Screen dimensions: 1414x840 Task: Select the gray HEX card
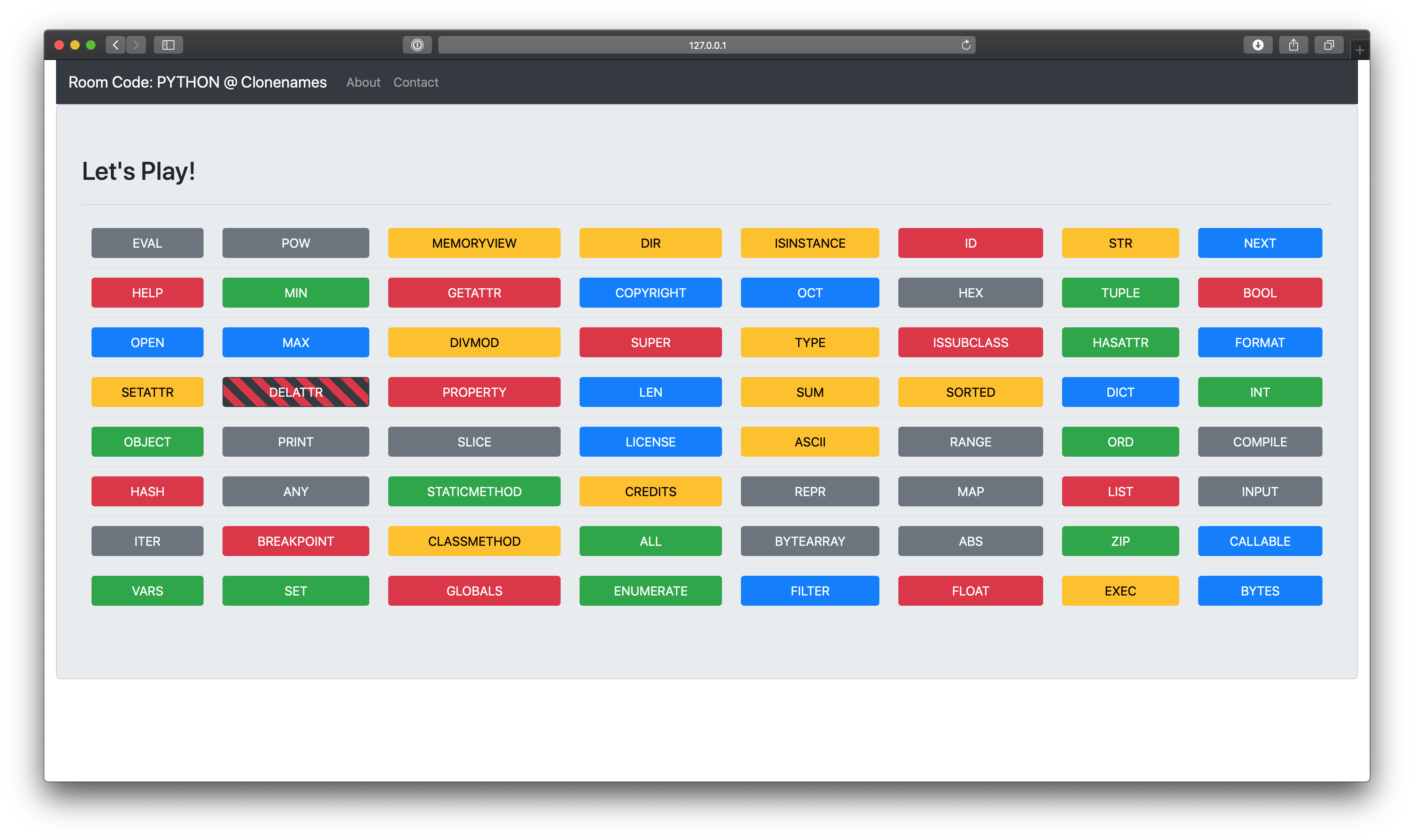[970, 293]
